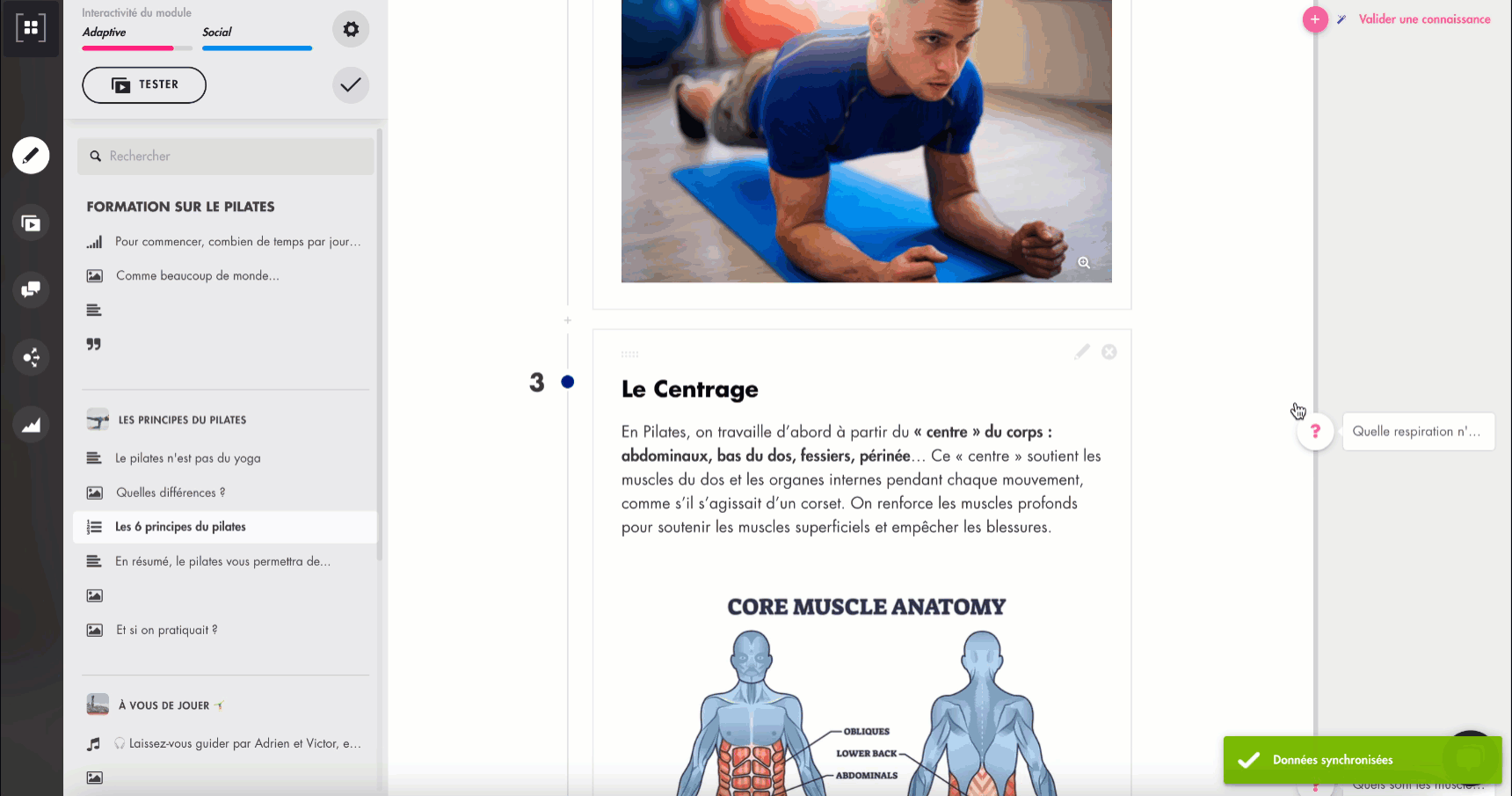The image size is (1512, 796).
Task: Click the pink plus add knowledge button
Action: pos(1315,18)
